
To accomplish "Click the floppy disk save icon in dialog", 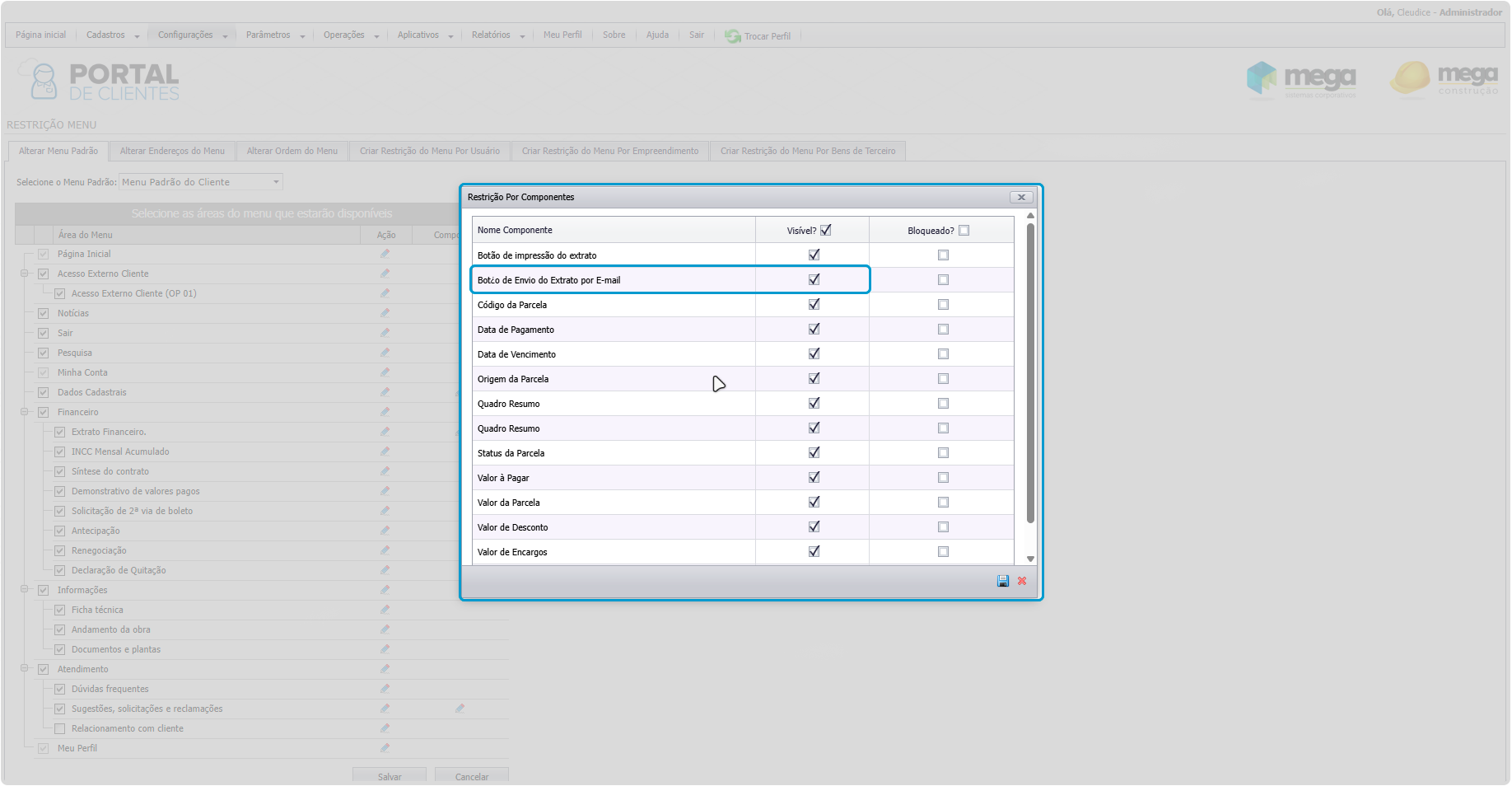I will pos(1002,582).
